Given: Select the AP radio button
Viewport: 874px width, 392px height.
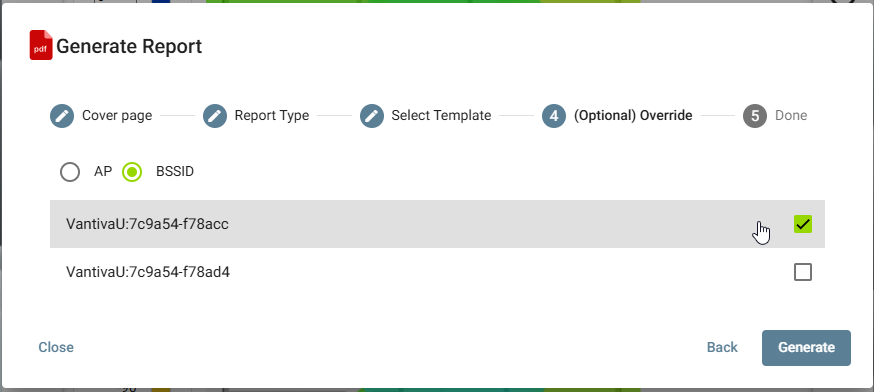Looking at the screenshot, I should pos(70,172).
